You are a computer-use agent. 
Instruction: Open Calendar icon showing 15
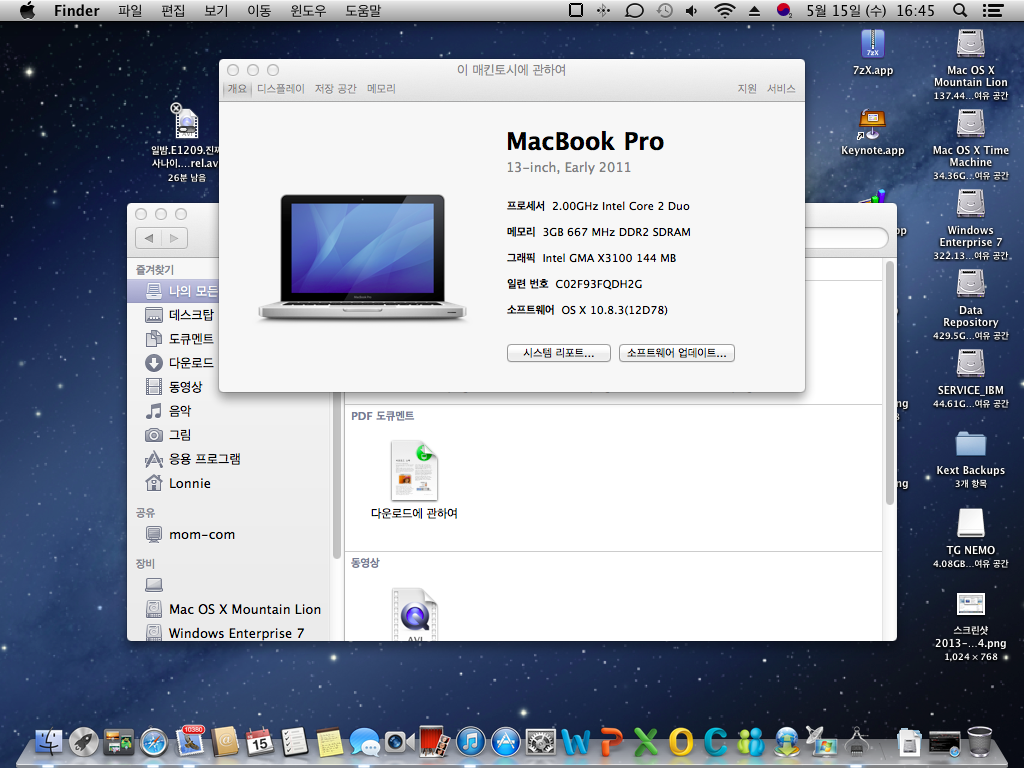pos(260,742)
